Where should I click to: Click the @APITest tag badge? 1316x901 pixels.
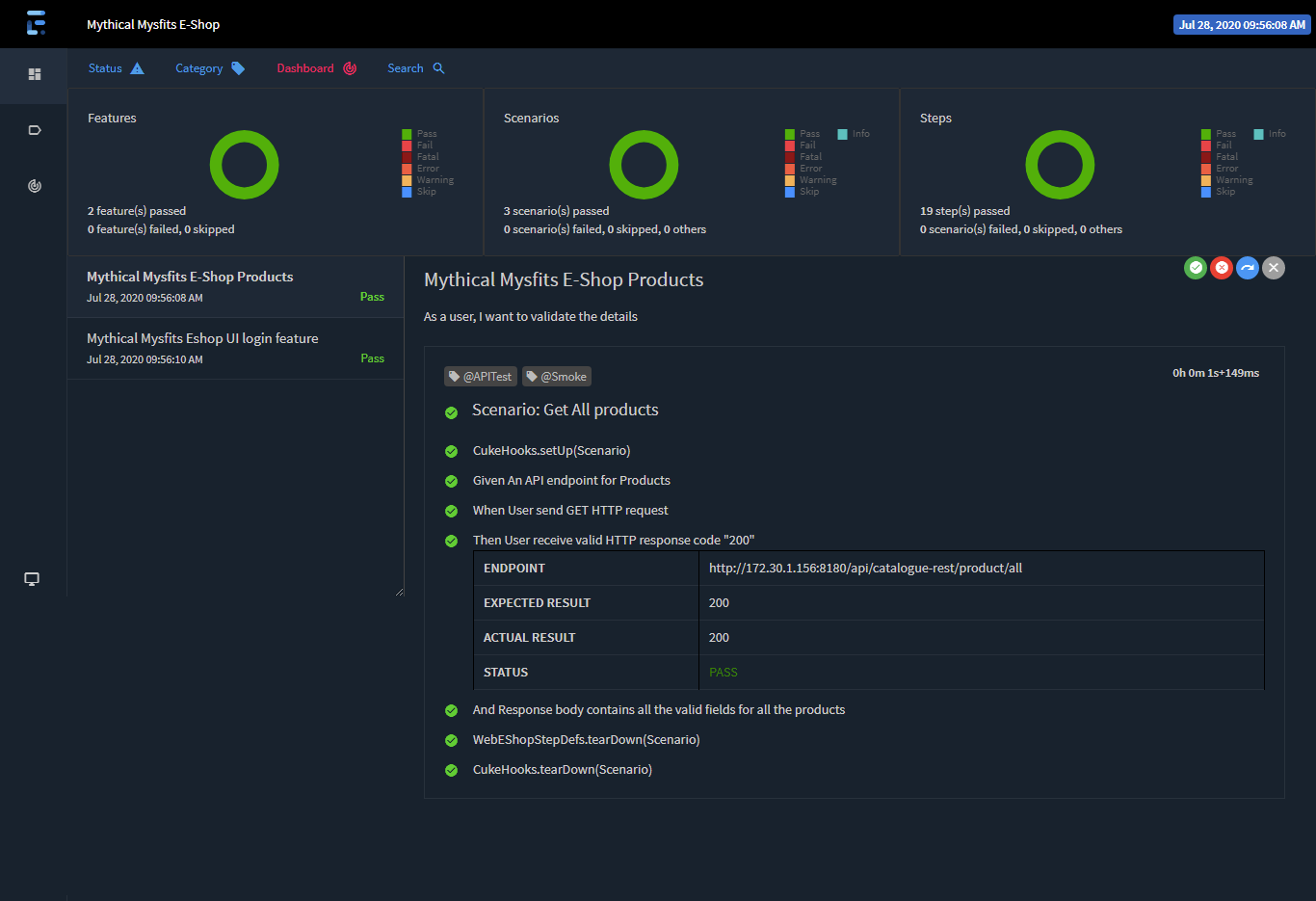(x=481, y=377)
